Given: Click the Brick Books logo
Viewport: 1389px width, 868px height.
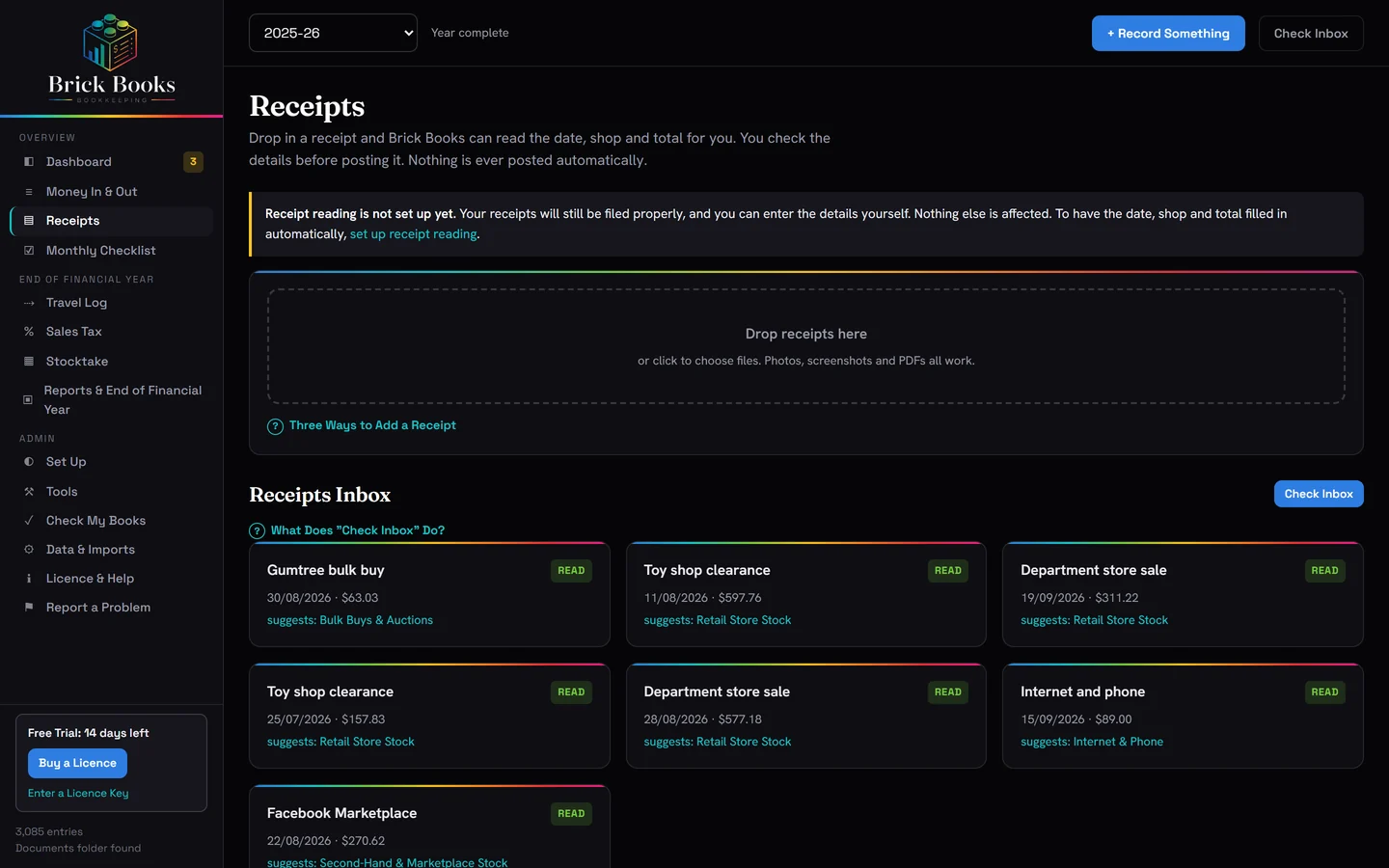Looking at the screenshot, I should 111,58.
